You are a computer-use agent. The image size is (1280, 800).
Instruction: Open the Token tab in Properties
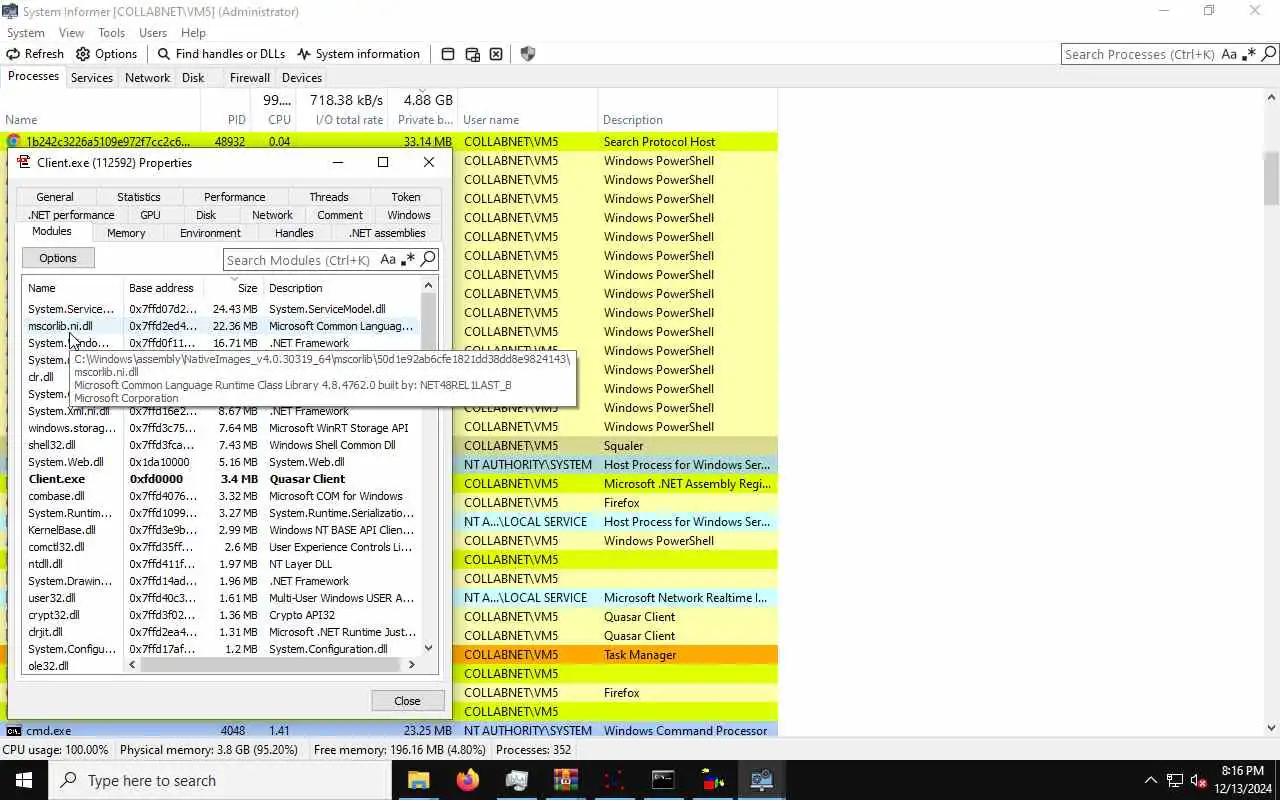pyautogui.click(x=406, y=197)
